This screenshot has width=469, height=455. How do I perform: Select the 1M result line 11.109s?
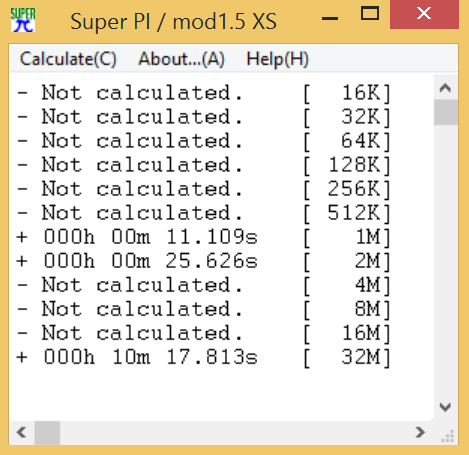coord(203,237)
